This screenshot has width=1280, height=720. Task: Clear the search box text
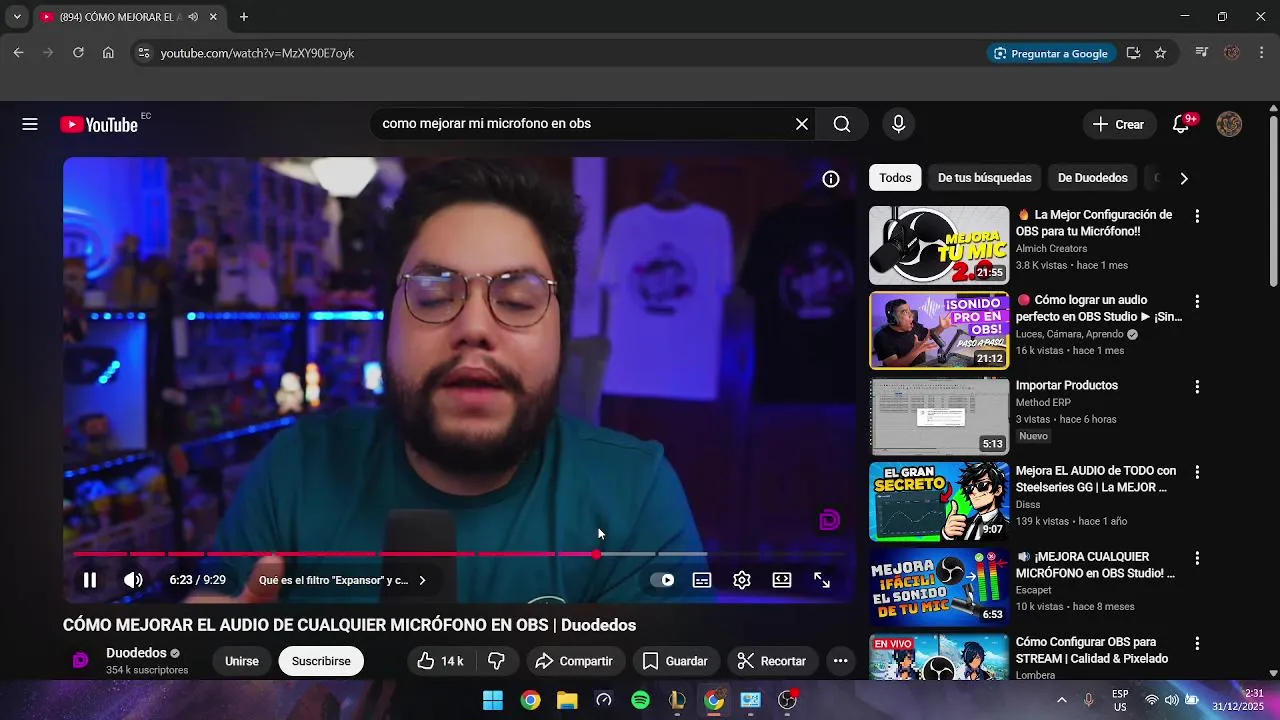pyautogui.click(x=802, y=124)
